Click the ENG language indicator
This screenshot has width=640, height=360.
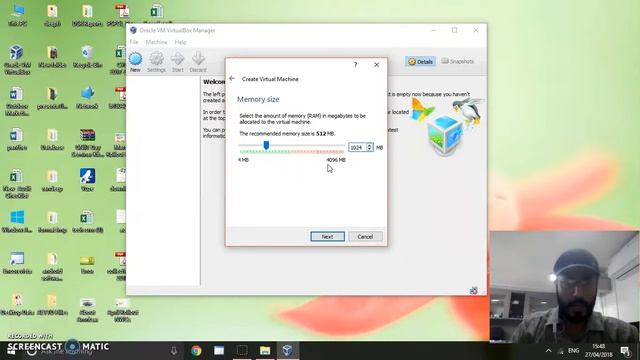[573, 351]
